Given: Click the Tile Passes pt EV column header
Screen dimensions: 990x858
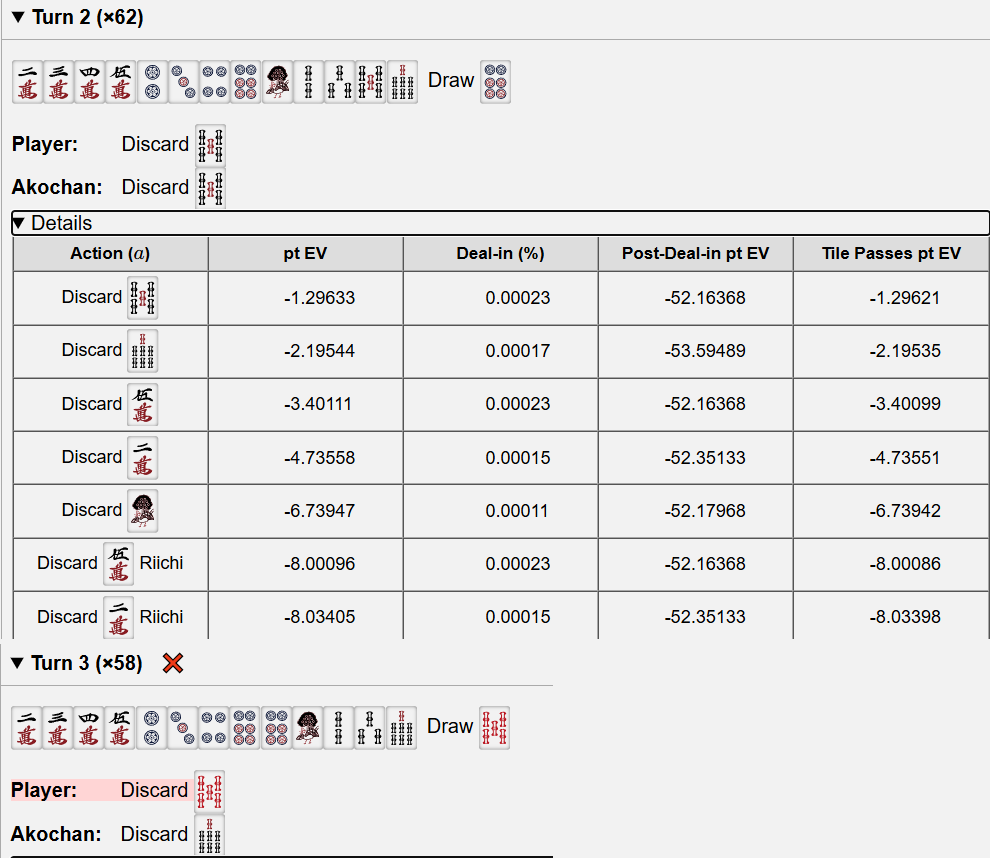Looking at the screenshot, I should 892,254.
